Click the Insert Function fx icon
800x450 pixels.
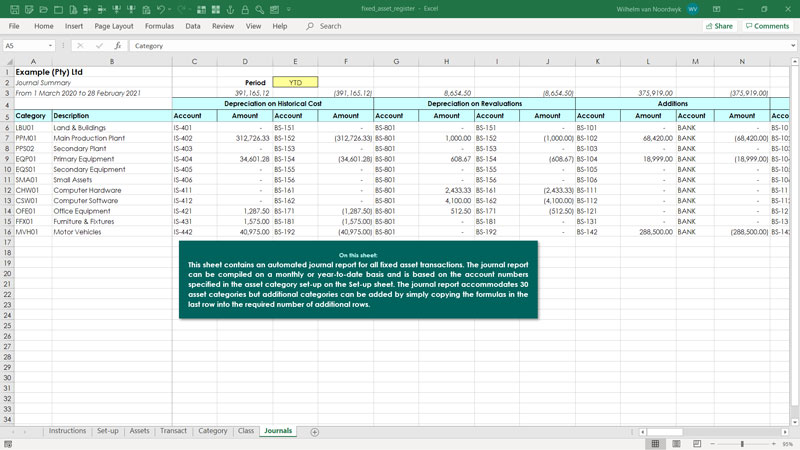point(118,46)
